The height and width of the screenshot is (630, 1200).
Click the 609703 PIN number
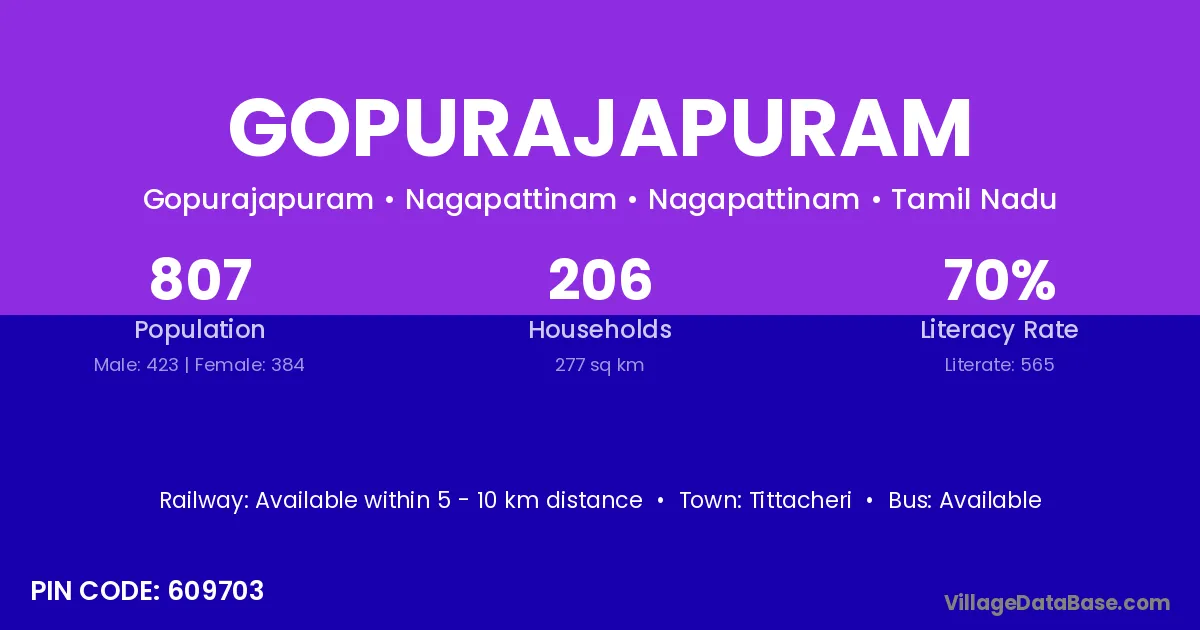(x=216, y=591)
